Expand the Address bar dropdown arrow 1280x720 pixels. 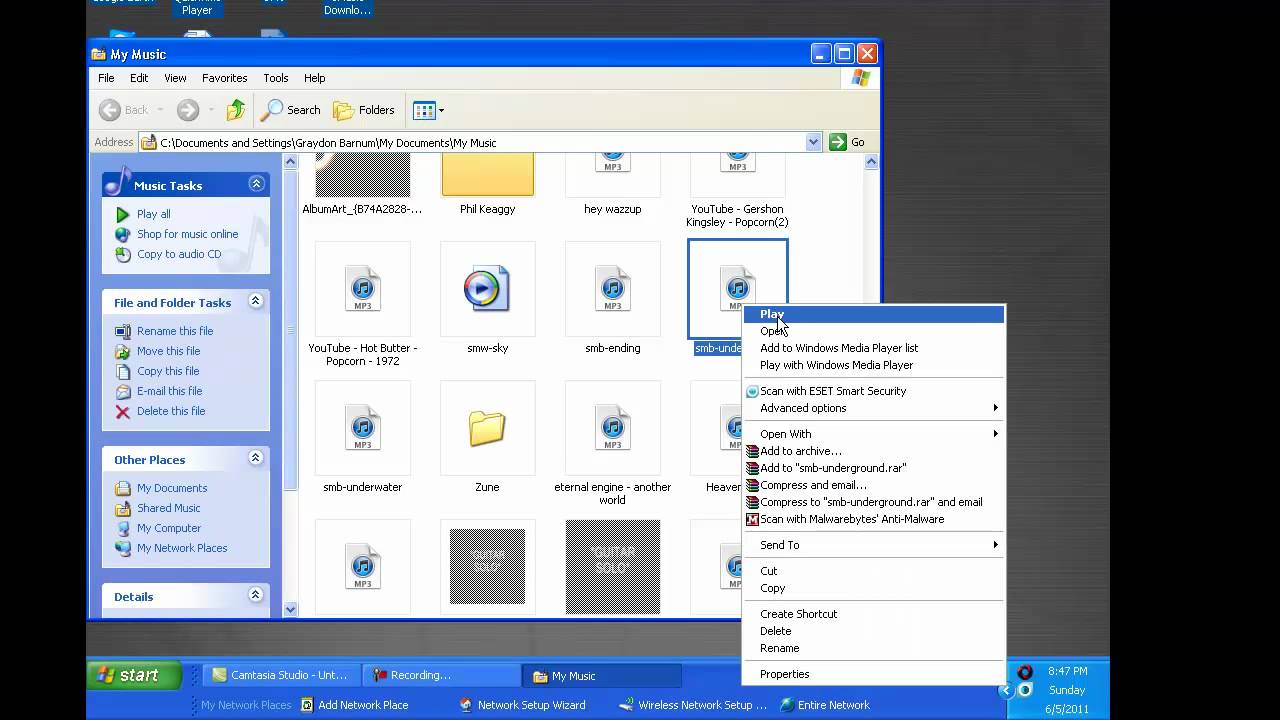click(813, 142)
